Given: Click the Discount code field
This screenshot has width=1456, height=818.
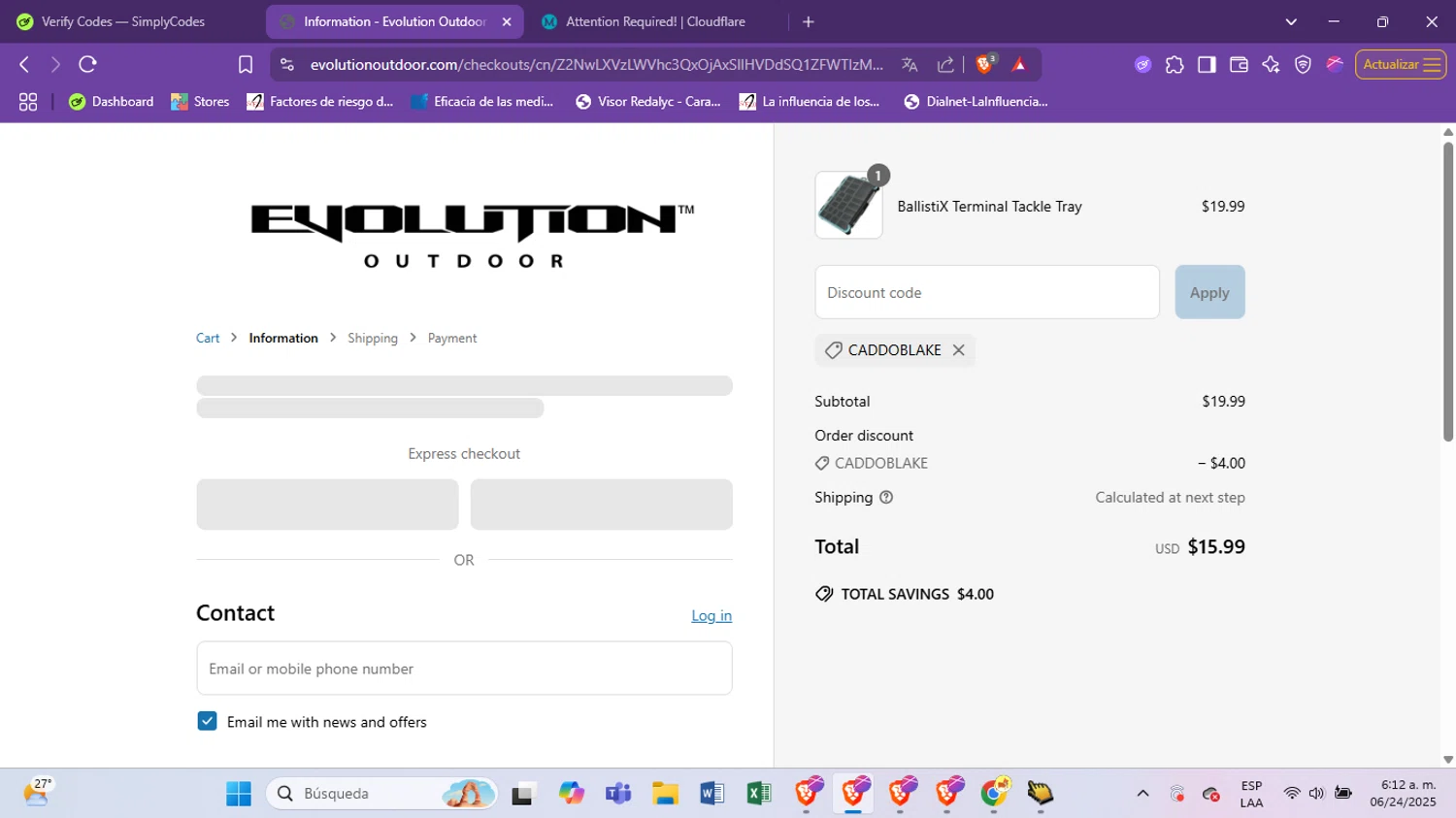Looking at the screenshot, I should click(987, 292).
